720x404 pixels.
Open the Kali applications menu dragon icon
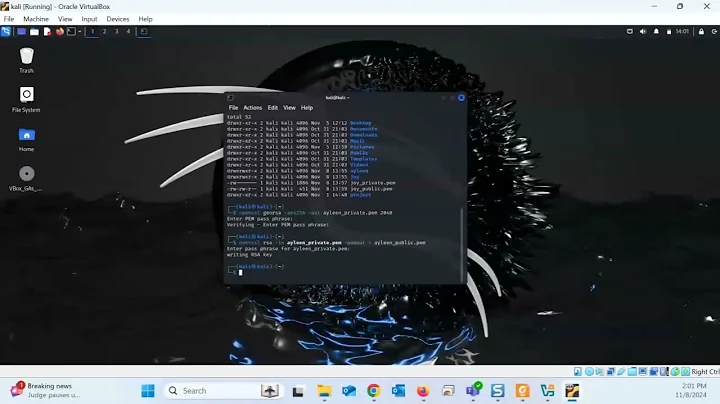tap(6, 31)
